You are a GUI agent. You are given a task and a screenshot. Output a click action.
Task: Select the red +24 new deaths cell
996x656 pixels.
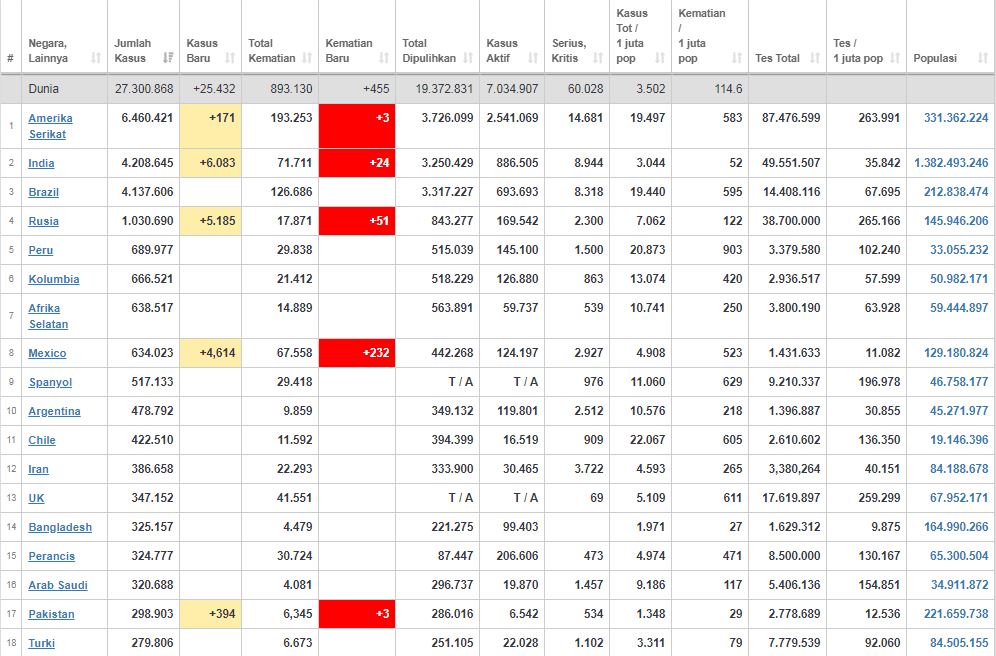(357, 163)
